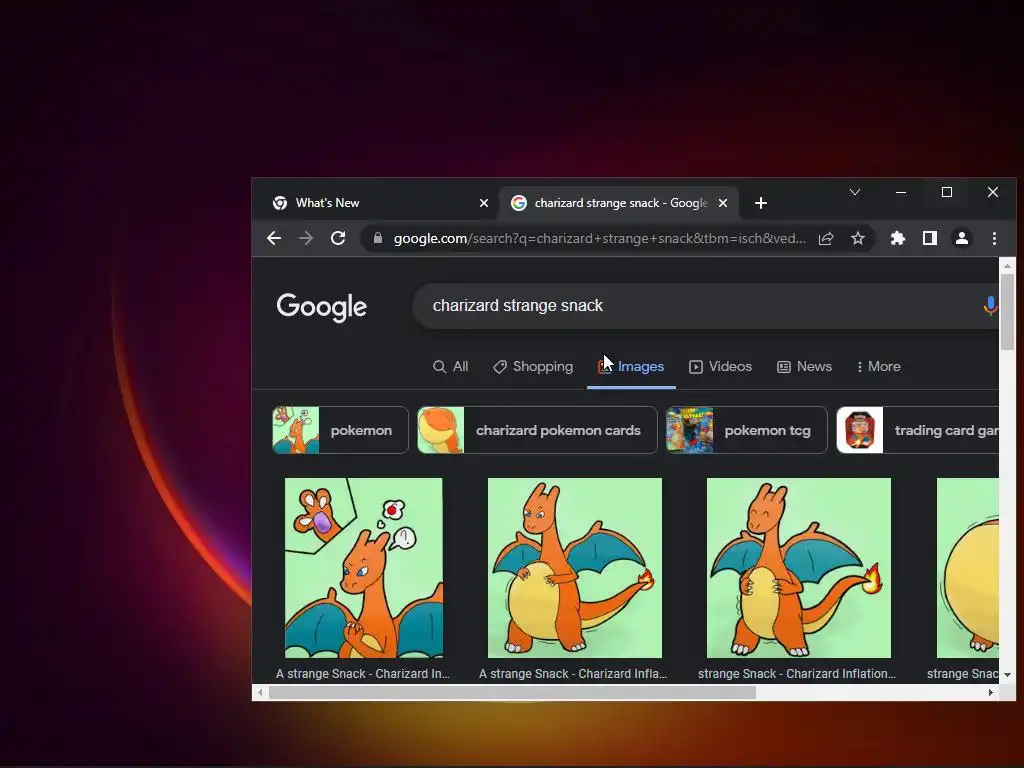Screen dimensions: 1024x768
Task: Start voice search with the microphone icon
Action: coord(990,306)
